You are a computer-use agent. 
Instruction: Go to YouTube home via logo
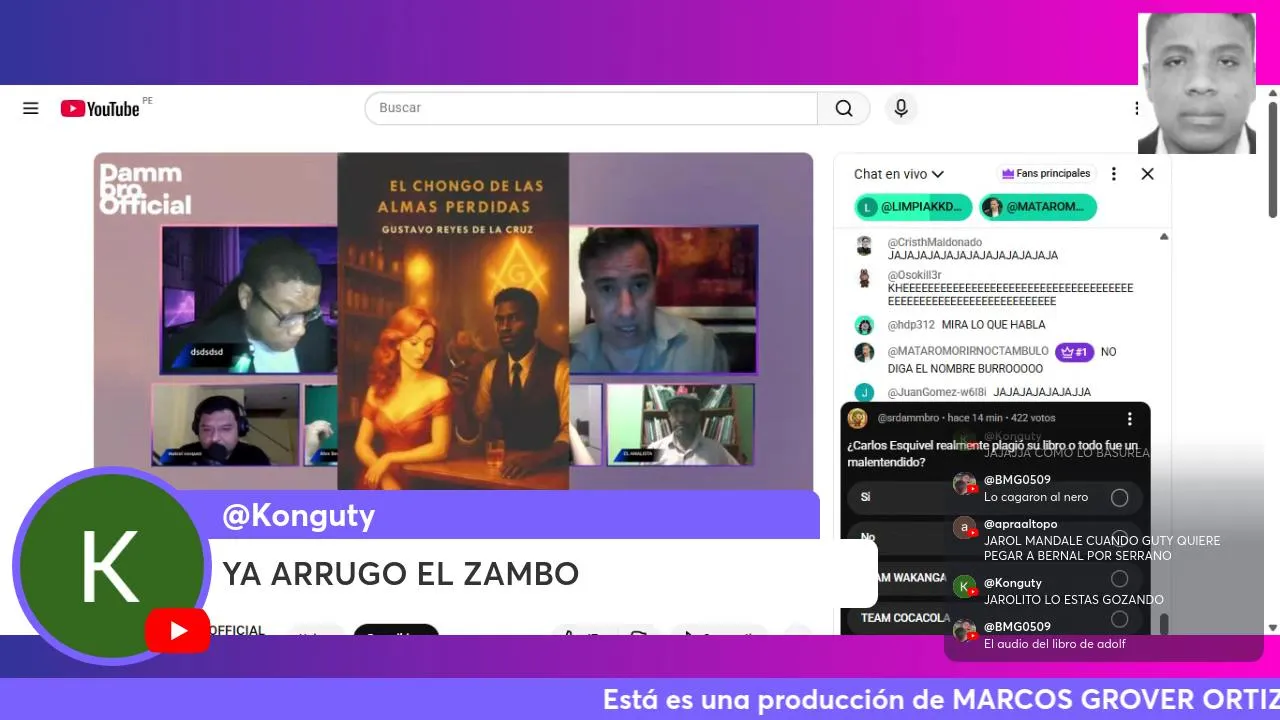(100, 108)
